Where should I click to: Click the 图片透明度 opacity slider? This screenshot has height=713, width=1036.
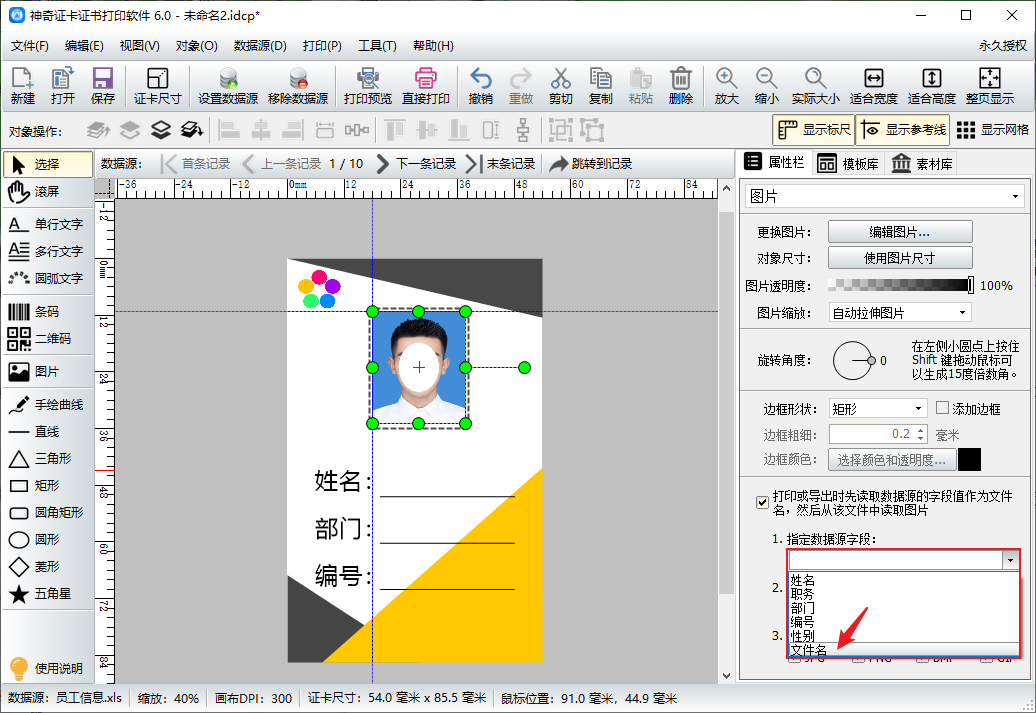(901, 285)
